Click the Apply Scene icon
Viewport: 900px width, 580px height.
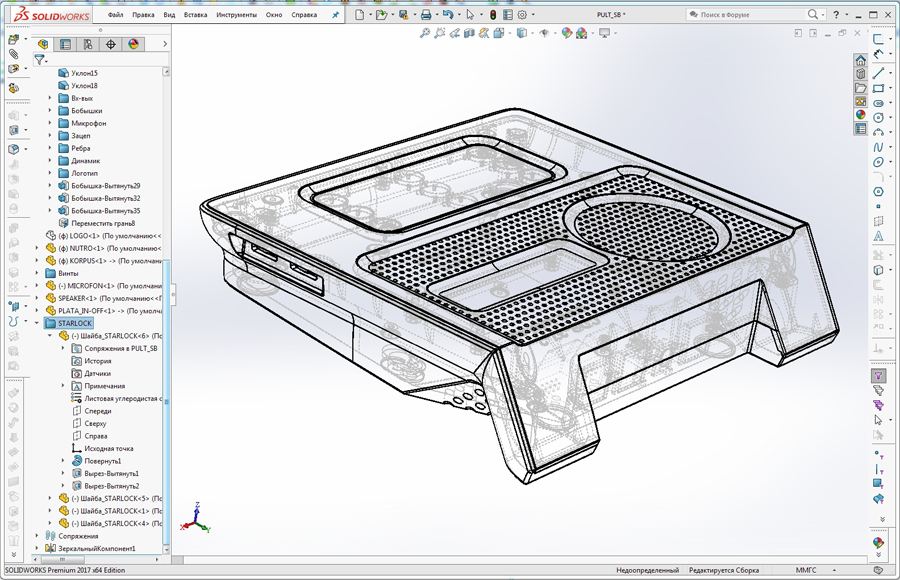[581, 32]
